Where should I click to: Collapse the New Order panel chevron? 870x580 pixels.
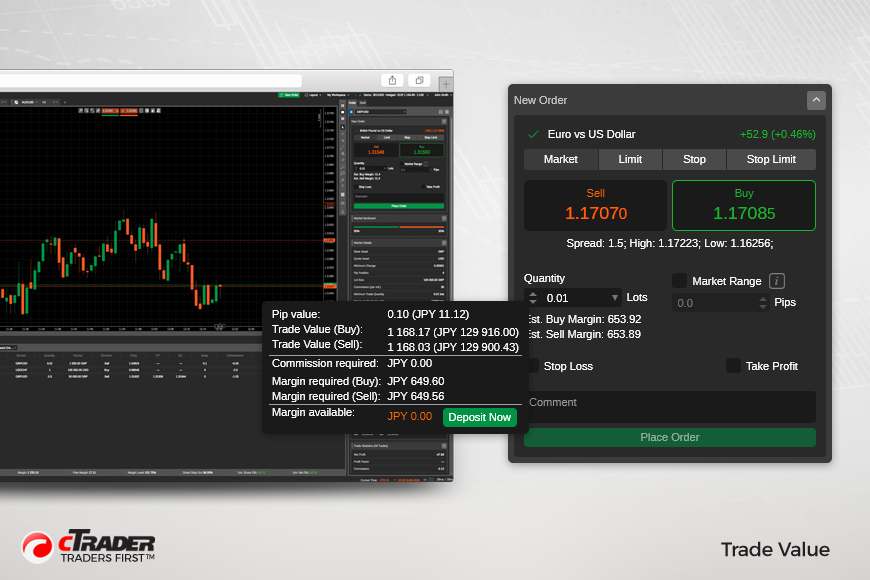816,100
